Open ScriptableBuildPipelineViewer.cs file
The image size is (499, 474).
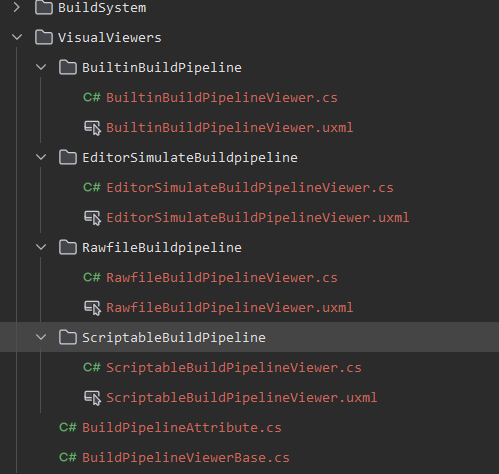click(234, 368)
